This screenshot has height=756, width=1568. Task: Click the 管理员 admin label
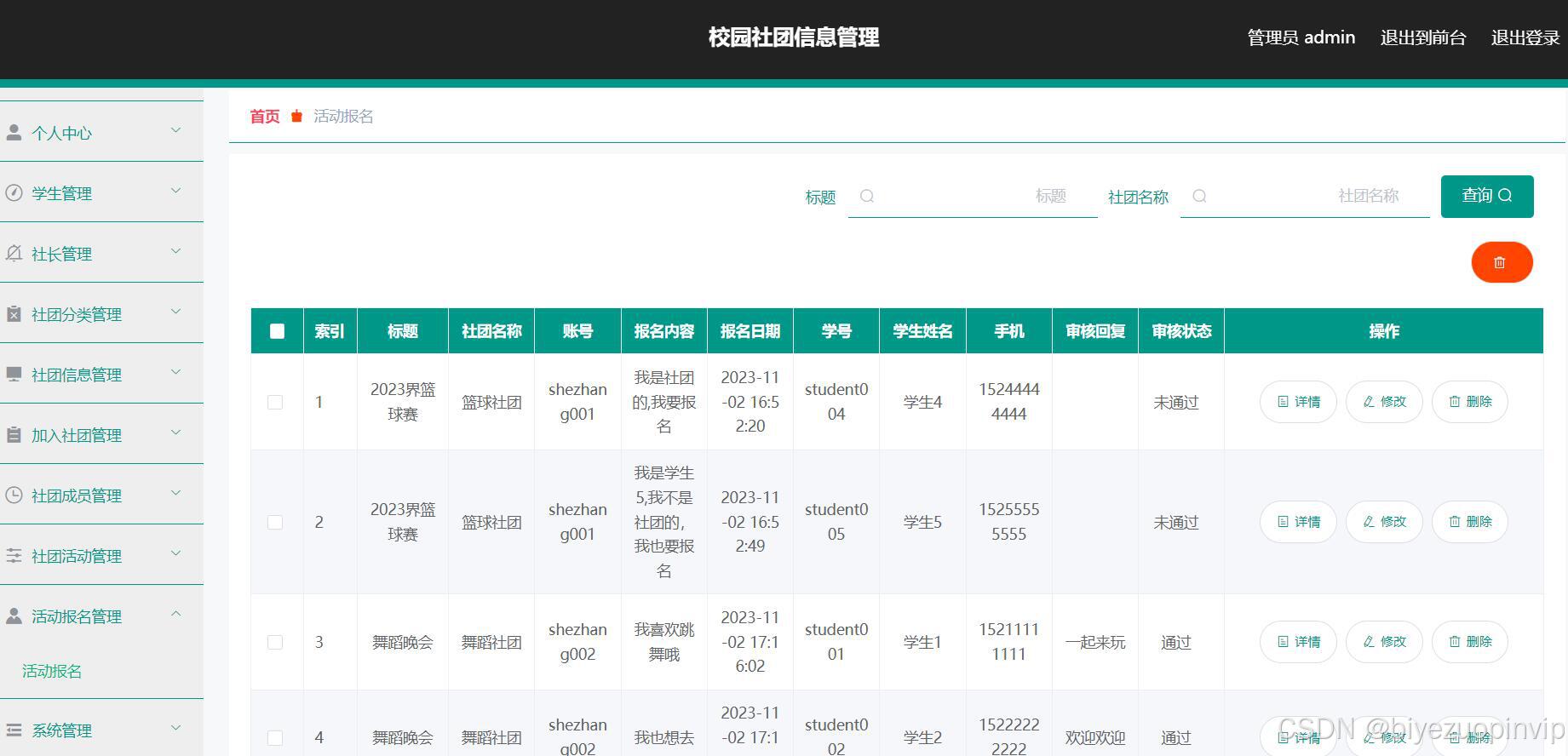coord(1301,37)
